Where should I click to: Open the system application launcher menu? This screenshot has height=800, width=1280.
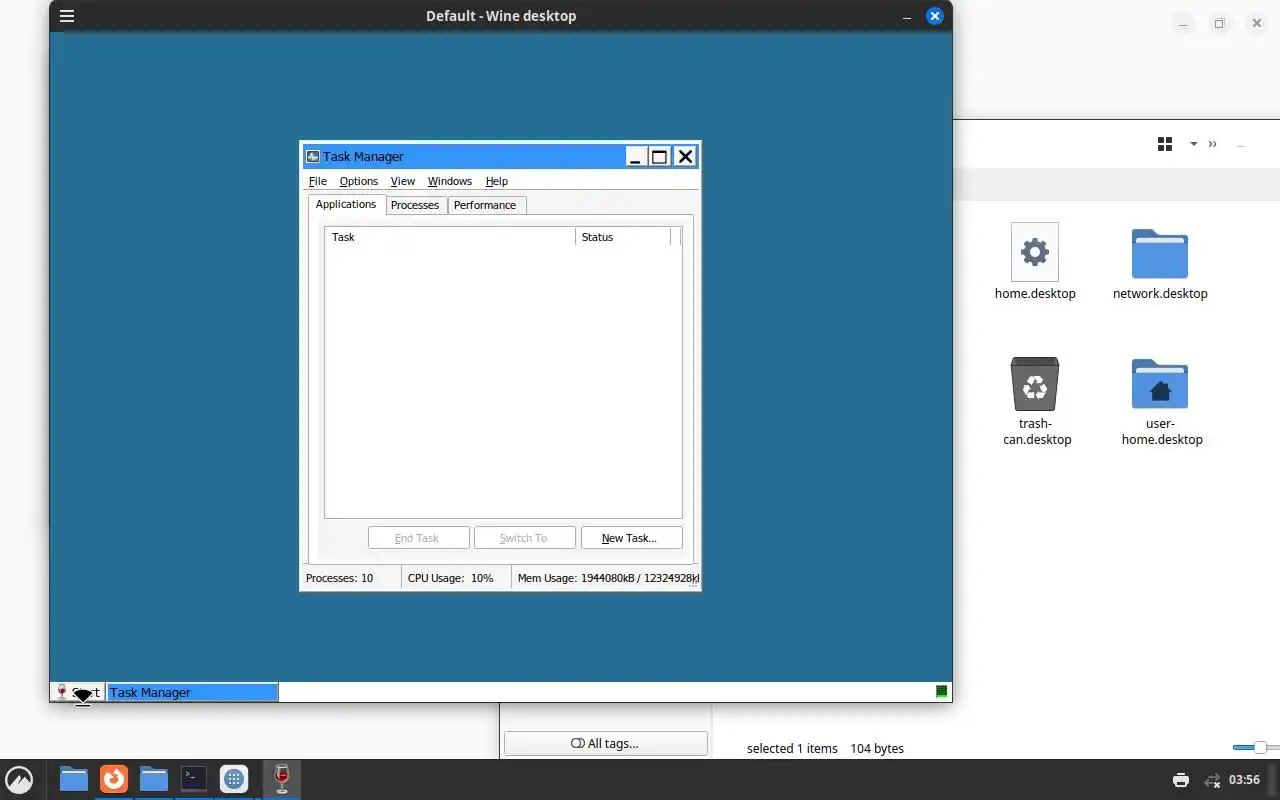click(x=19, y=779)
